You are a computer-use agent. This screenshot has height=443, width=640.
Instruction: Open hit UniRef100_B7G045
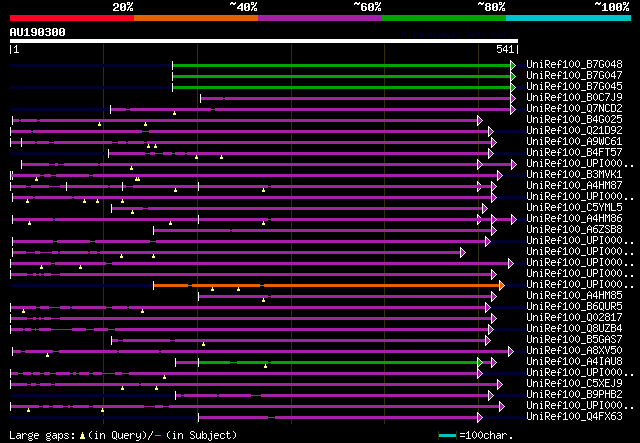click(574, 87)
